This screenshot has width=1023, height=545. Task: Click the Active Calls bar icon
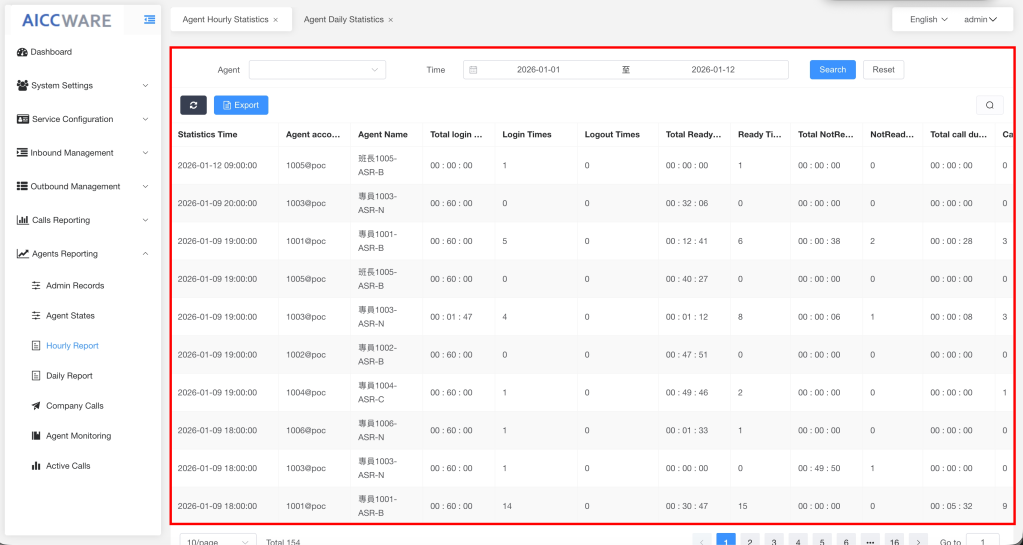tap(36, 466)
